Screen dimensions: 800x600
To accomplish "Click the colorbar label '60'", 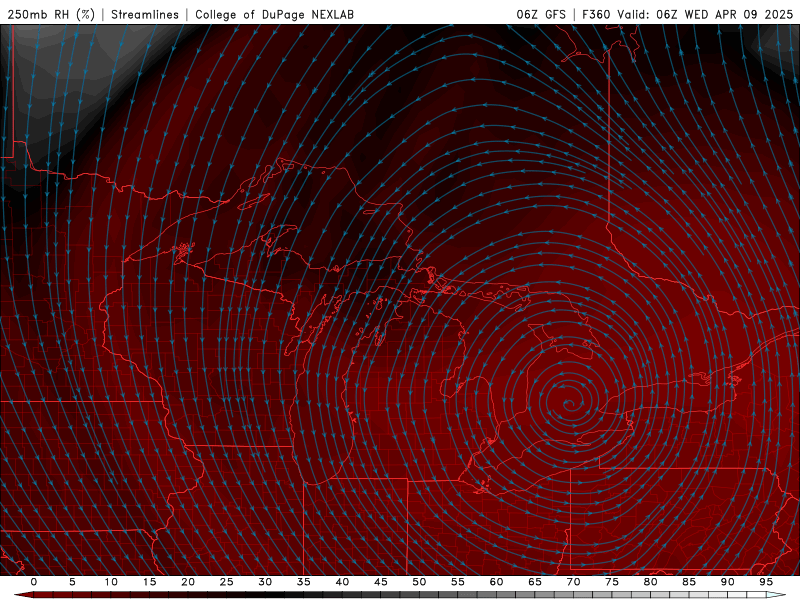I will click(x=496, y=582).
